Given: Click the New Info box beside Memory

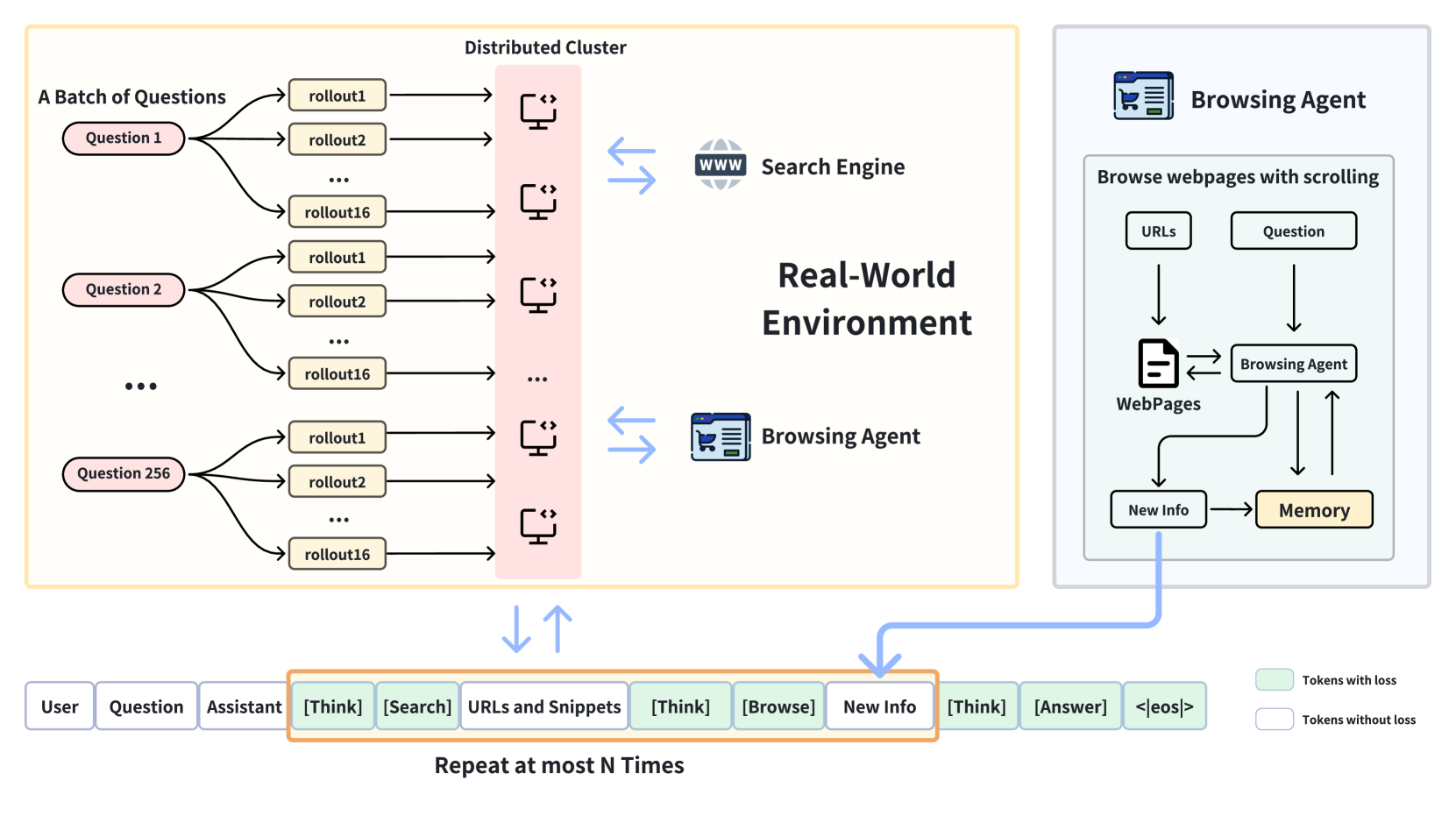Looking at the screenshot, I should pyautogui.click(x=1158, y=509).
